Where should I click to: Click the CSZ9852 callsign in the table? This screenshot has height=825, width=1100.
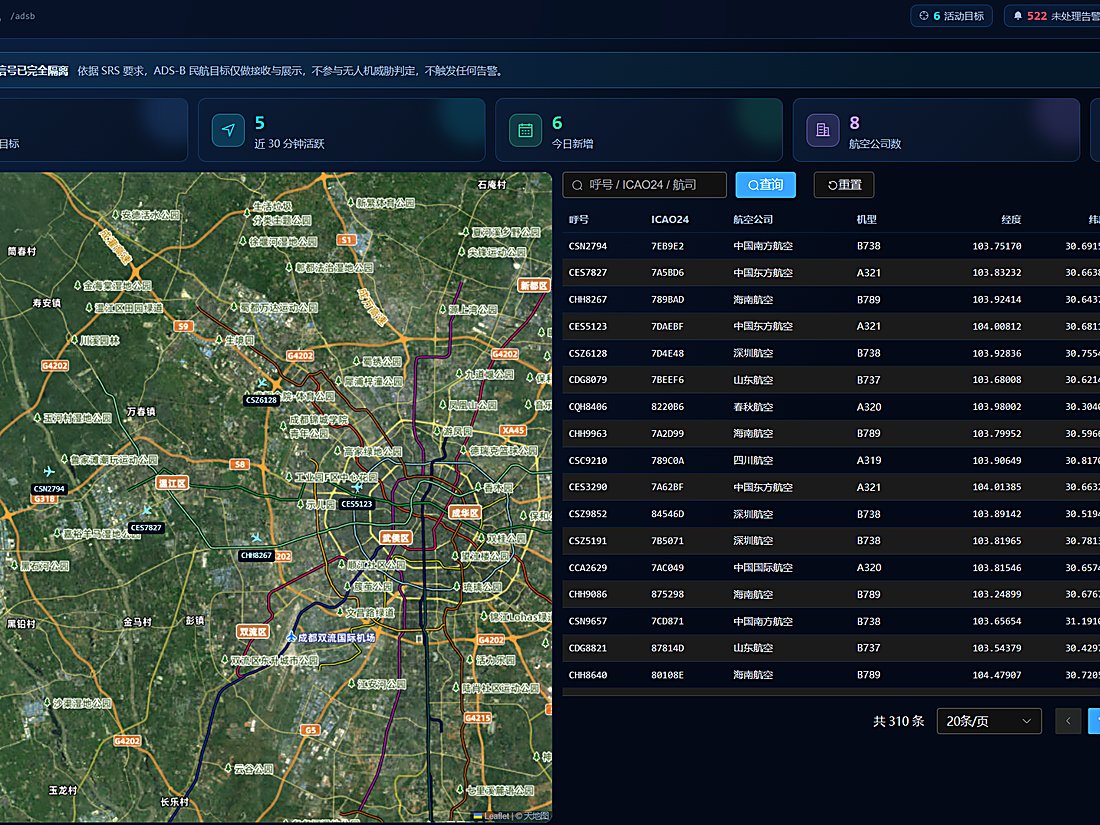click(588, 514)
